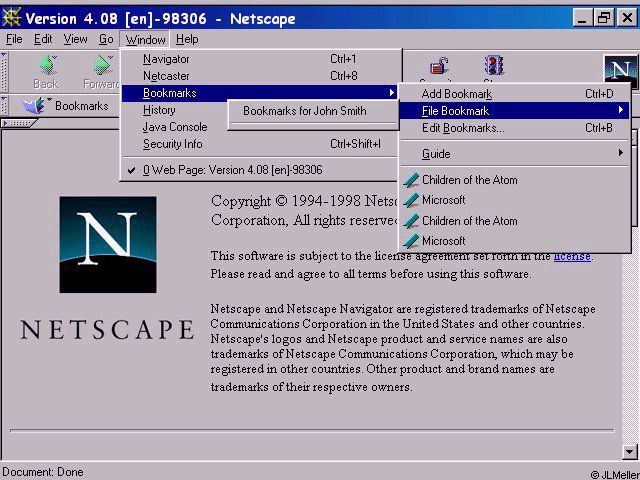Screen dimensions: 640x480
Task: Click the Back arrow toolbar icon
Action: [47, 65]
